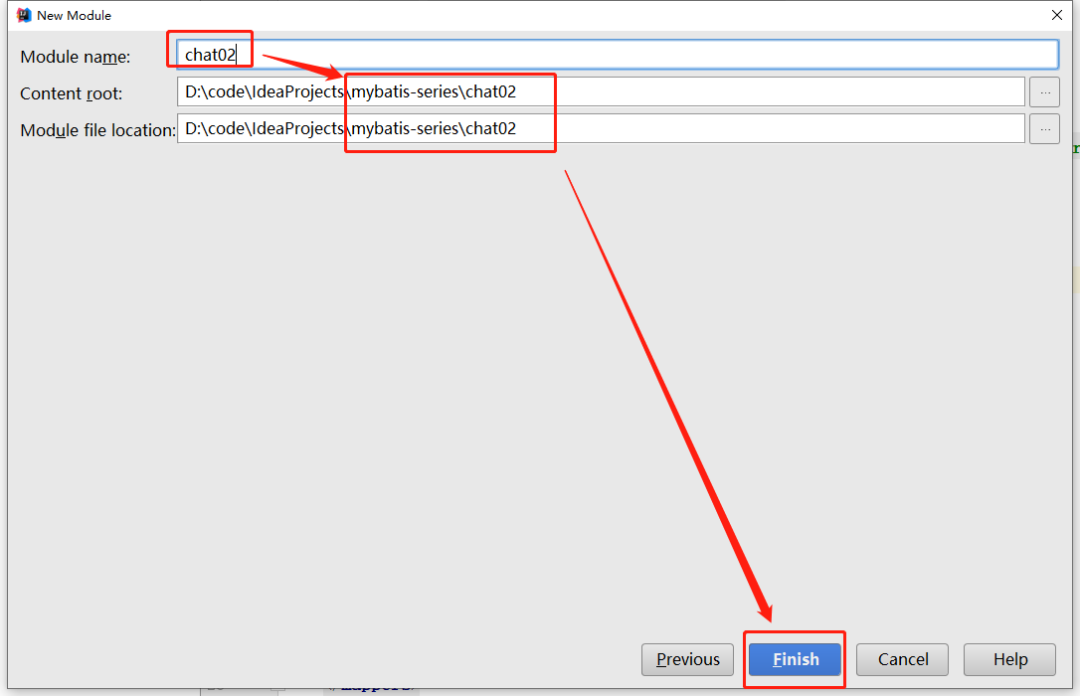Close the New Module dialog window
The width and height of the screenshot is (1080, 696).
coord(1056,15)
